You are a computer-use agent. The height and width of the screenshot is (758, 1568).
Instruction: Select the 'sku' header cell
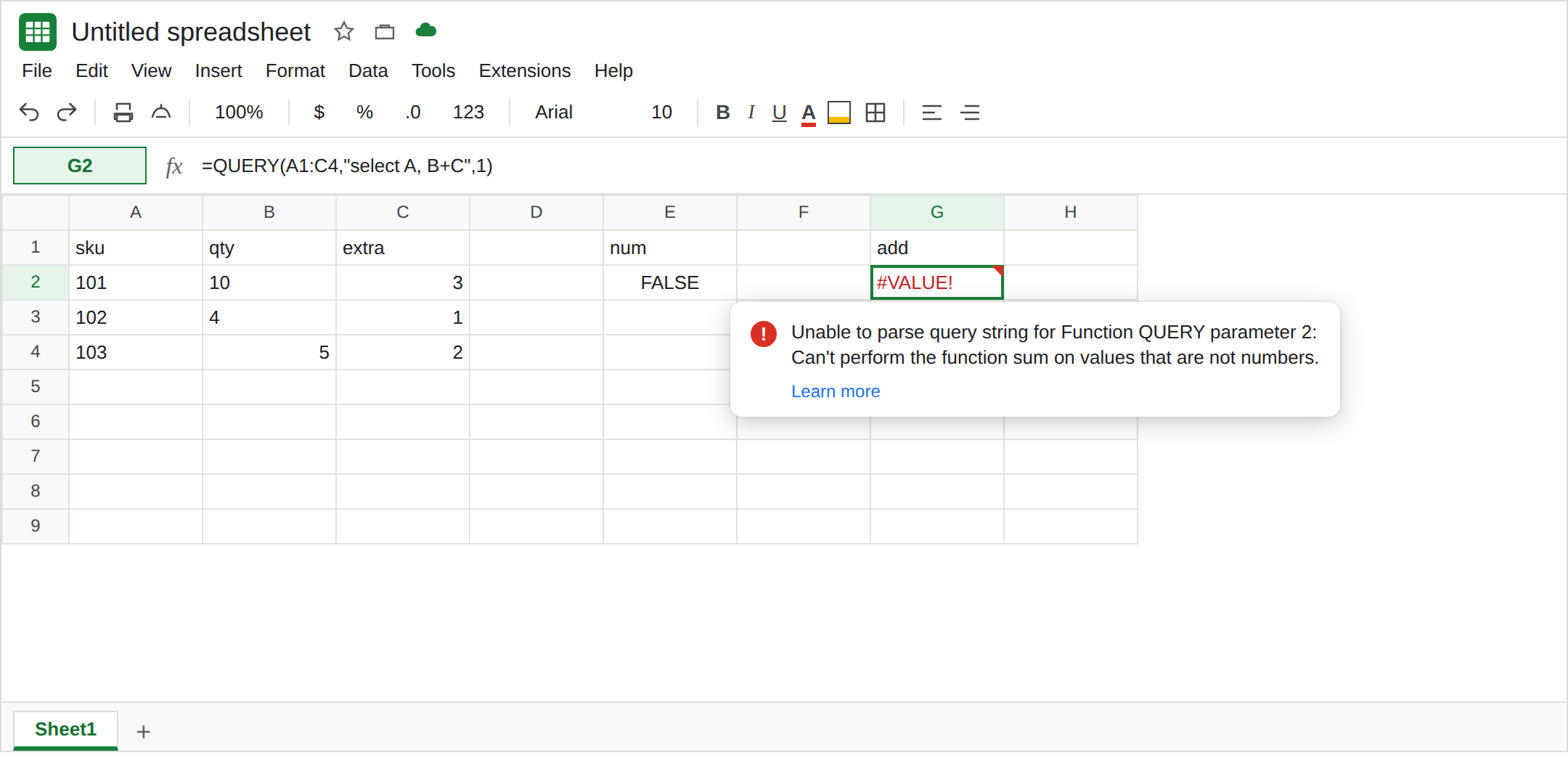click(136, 248)
